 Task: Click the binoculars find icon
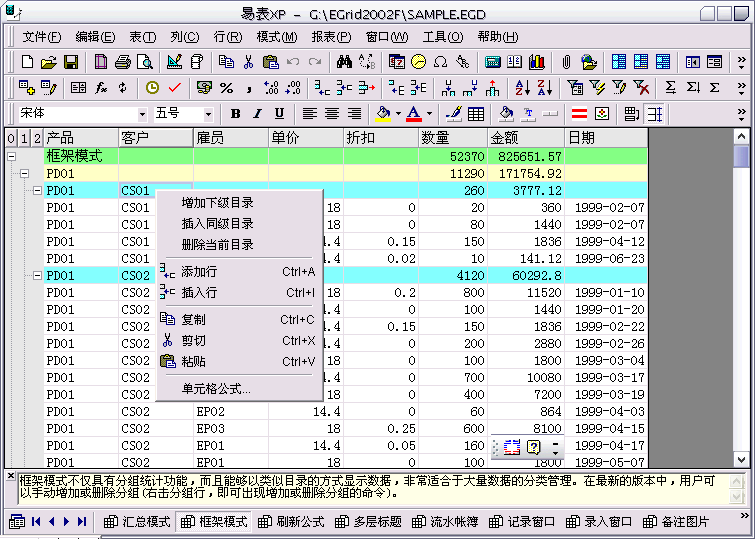344,62
